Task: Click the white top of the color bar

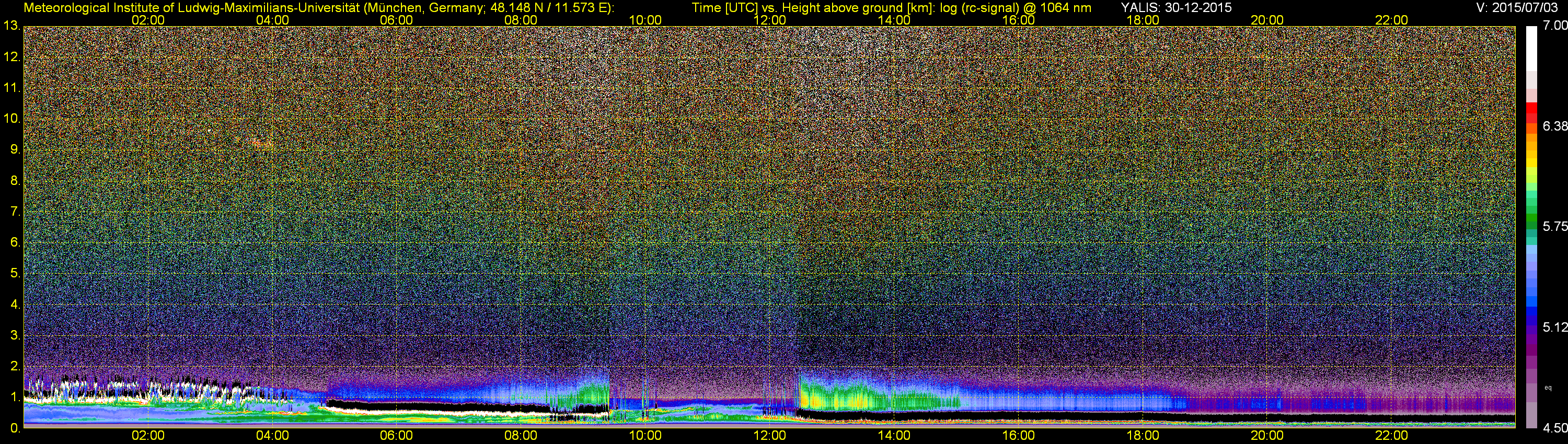Action: coord(1531,49)
